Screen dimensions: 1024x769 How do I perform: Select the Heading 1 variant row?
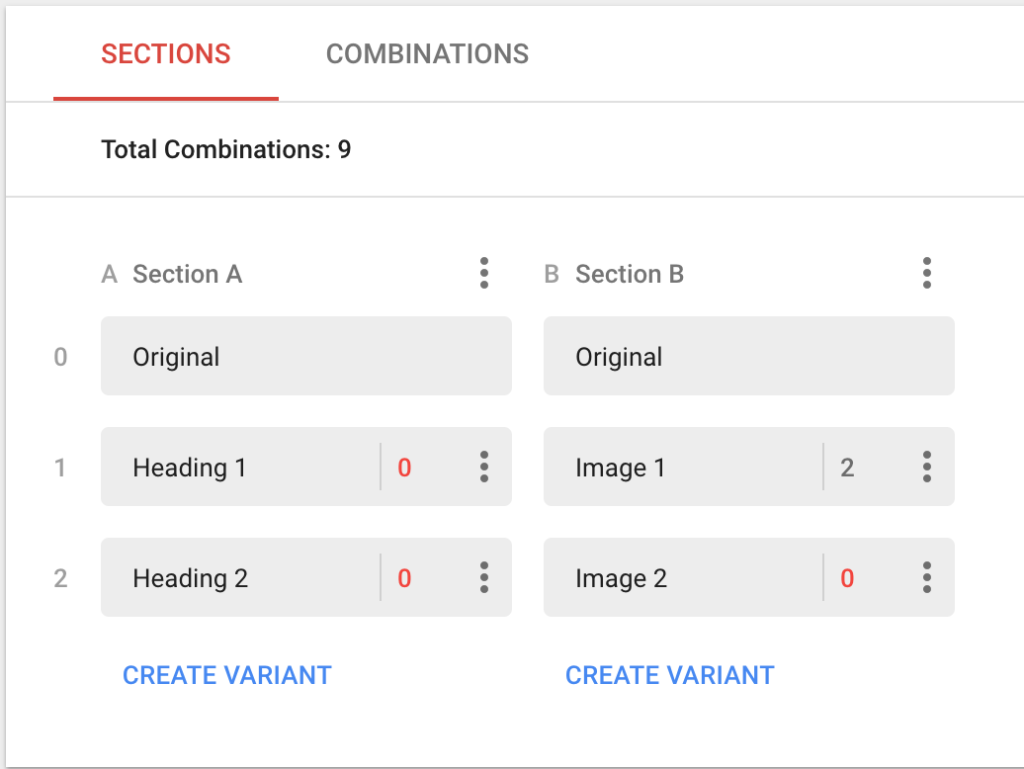coord(238,467)
